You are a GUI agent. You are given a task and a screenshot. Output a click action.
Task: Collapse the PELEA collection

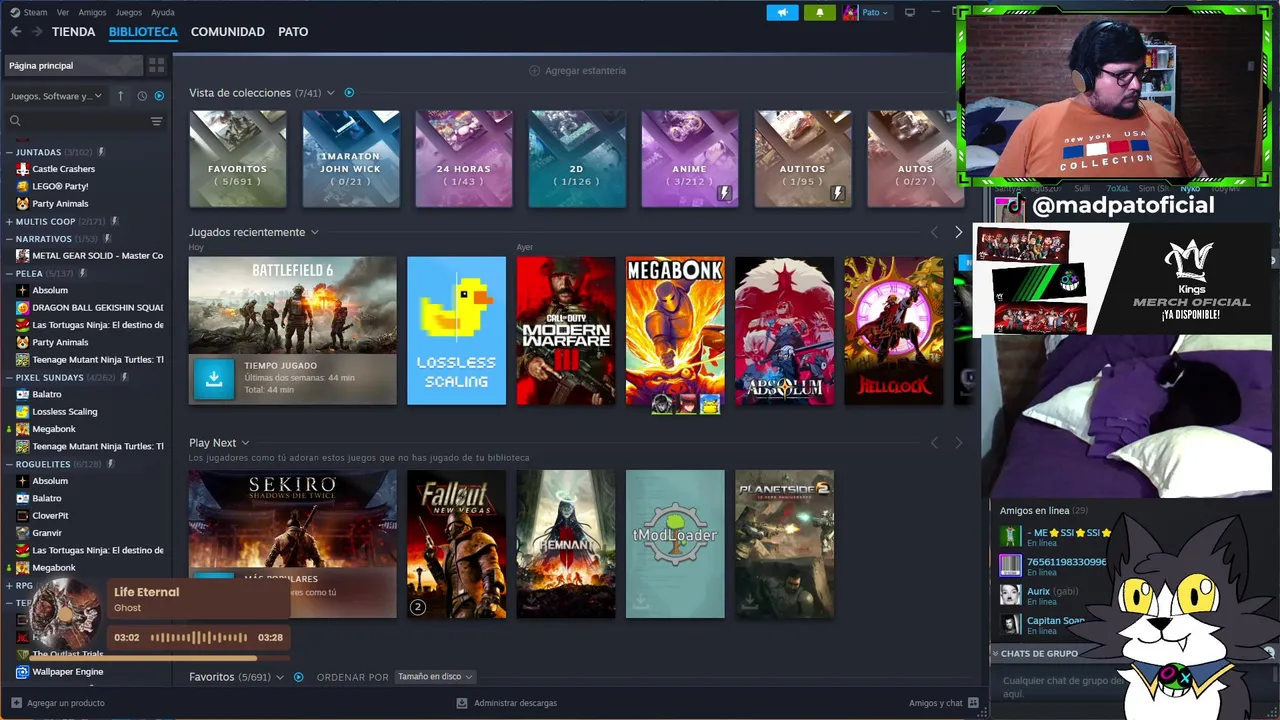[x=9, y=273]
